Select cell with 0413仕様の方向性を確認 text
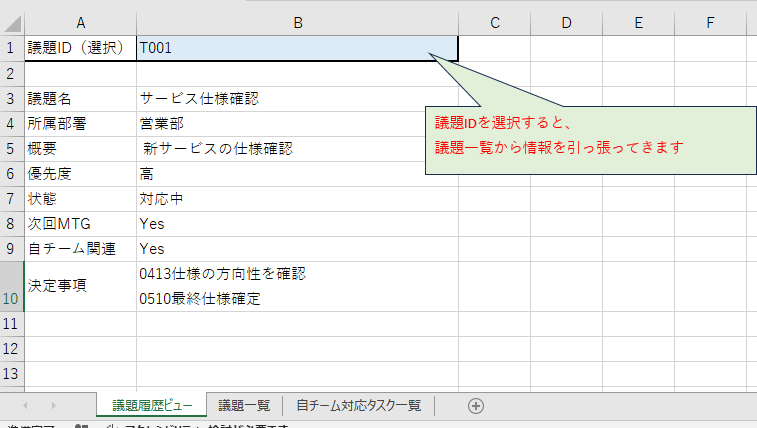 click(297, 287)
